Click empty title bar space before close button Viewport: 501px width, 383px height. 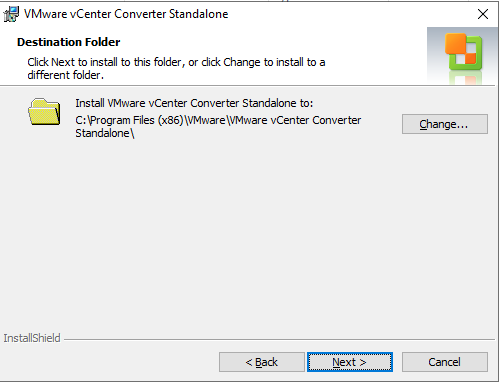pos(350,14)
